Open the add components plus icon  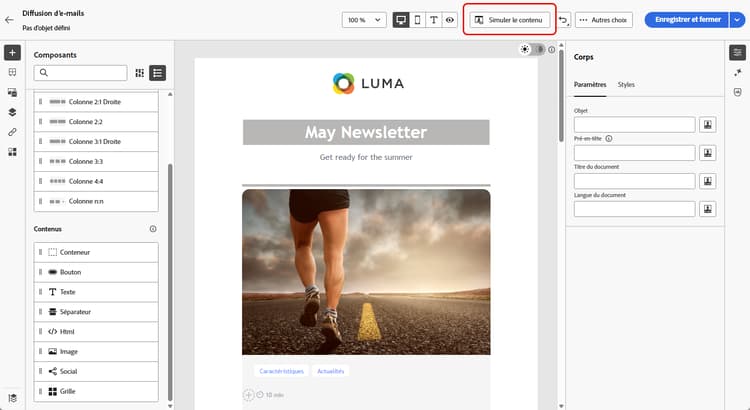pos(12,53)
